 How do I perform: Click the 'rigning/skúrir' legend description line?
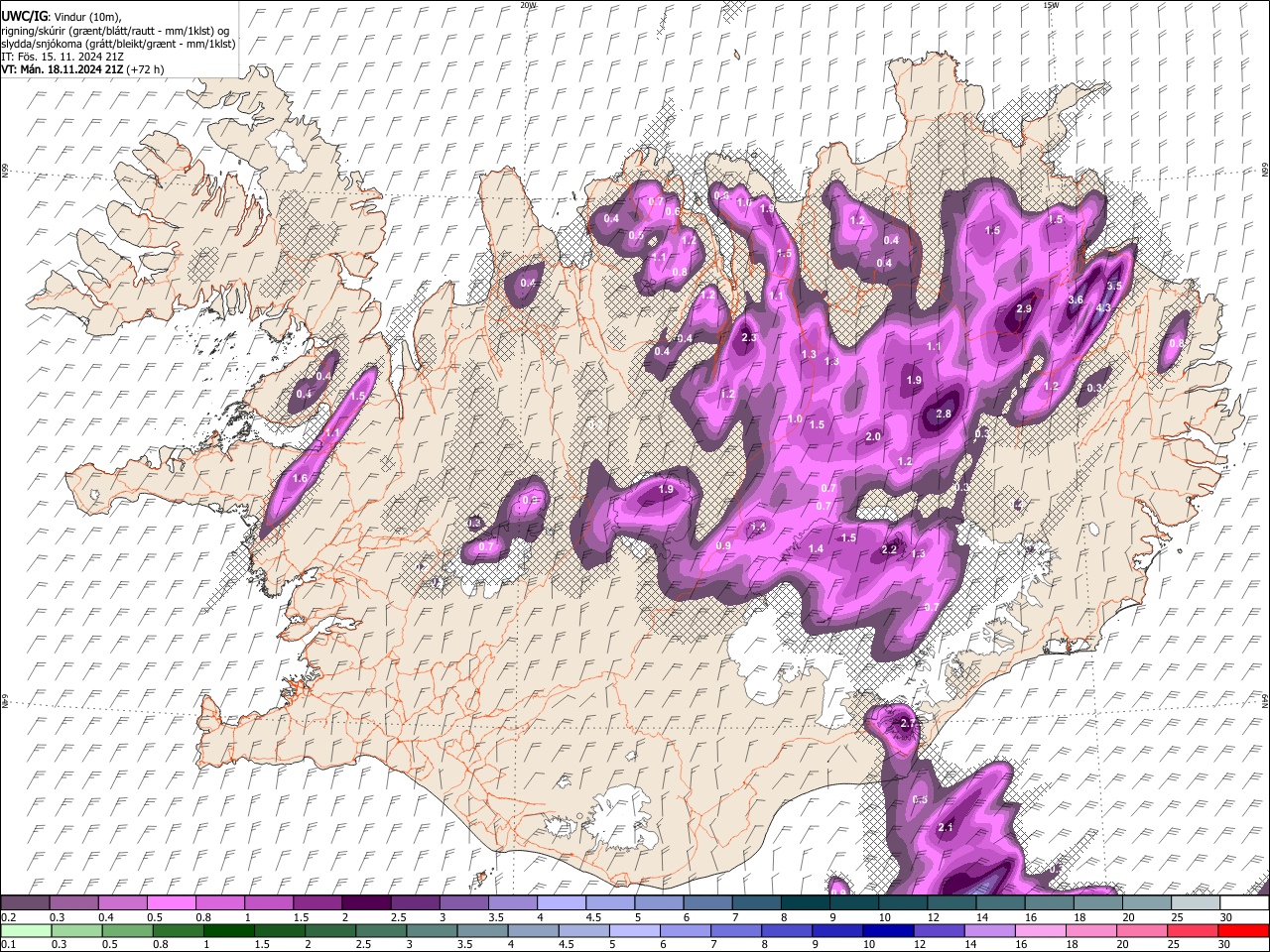(115, 30)
